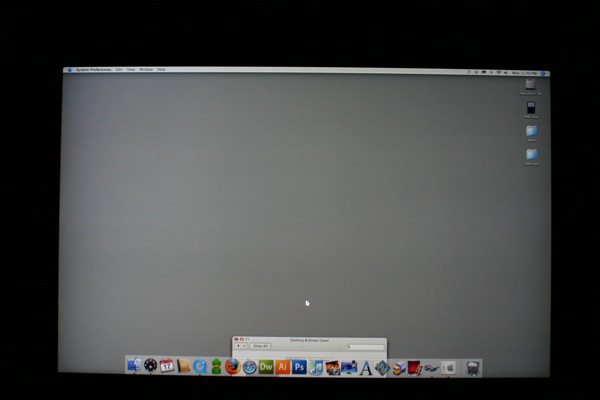Image resolution: width=600 pixels, height=400 pixels.
Task: Click the Bluetooth menu bar icon
Action: pos(491,72)
